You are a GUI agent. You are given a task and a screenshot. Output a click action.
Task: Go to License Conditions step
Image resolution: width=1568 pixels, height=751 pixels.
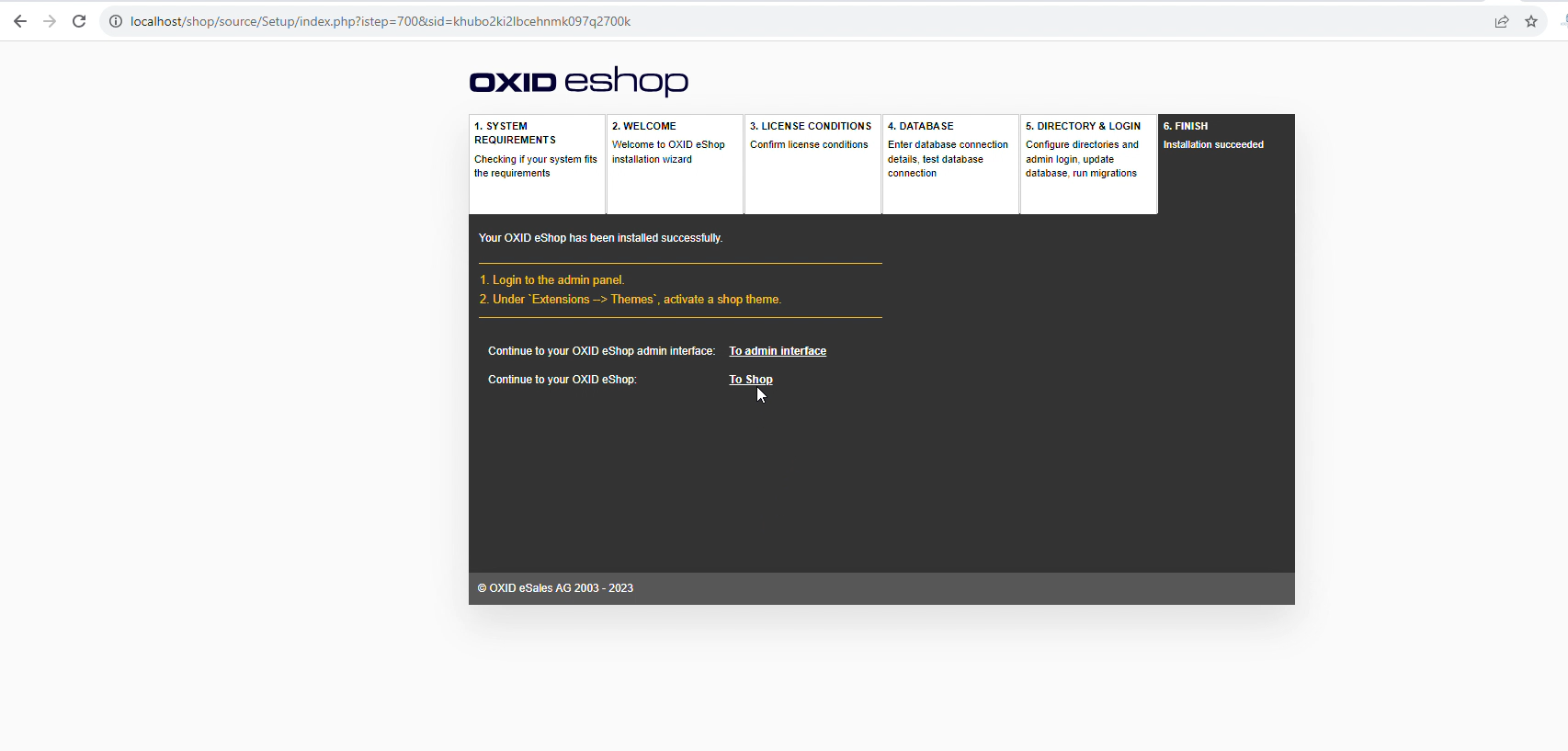[812, 134]
